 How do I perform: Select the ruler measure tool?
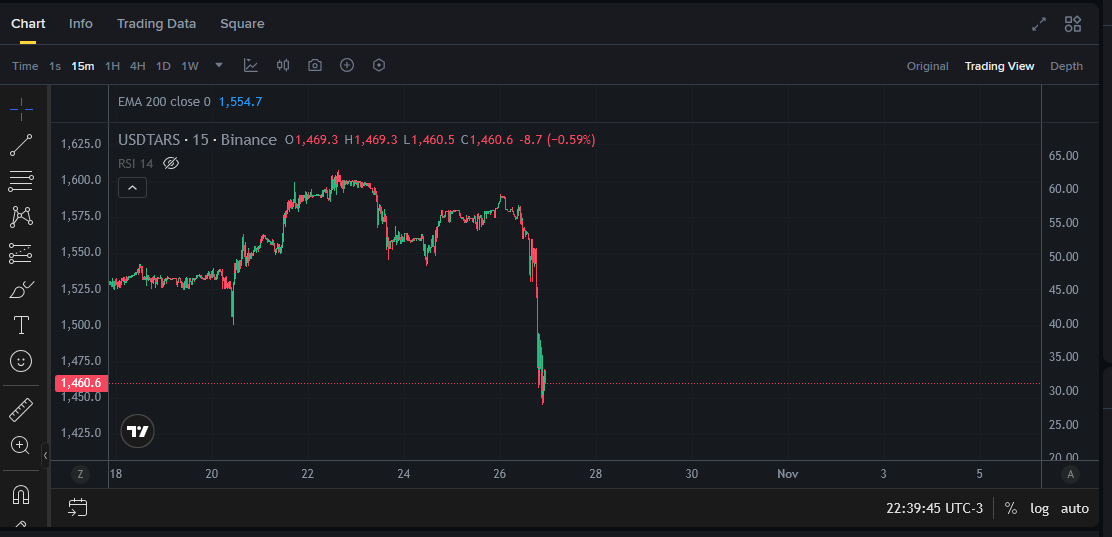[x=21, y=410]
